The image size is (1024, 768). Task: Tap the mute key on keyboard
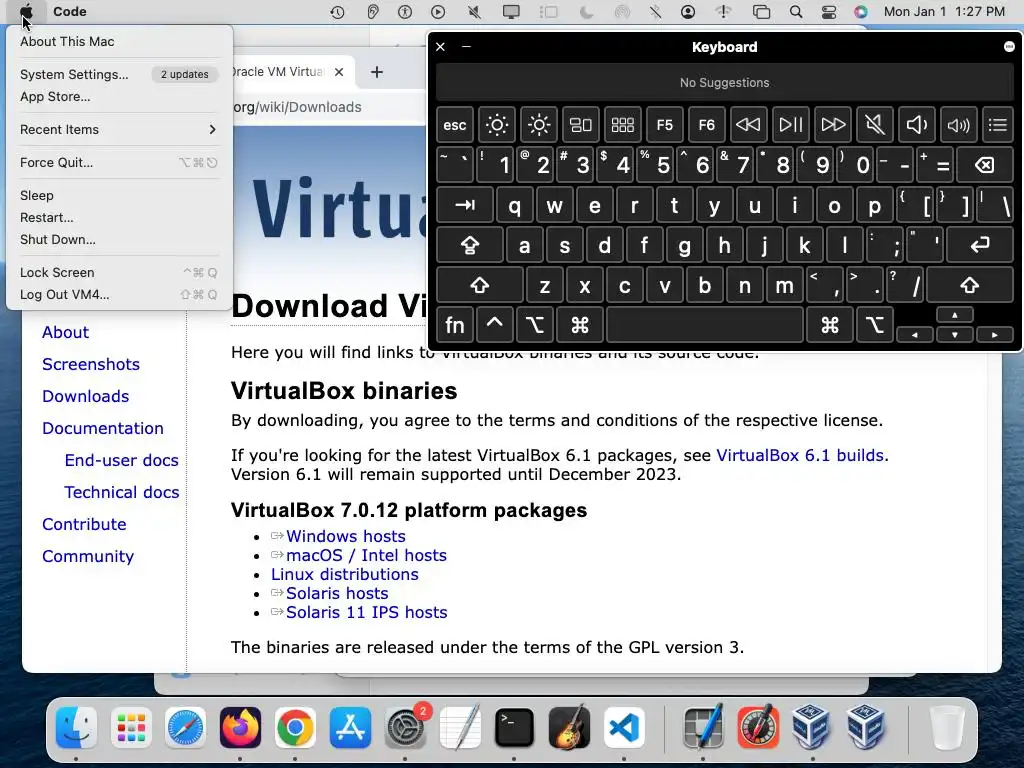[x=874, y=125]
